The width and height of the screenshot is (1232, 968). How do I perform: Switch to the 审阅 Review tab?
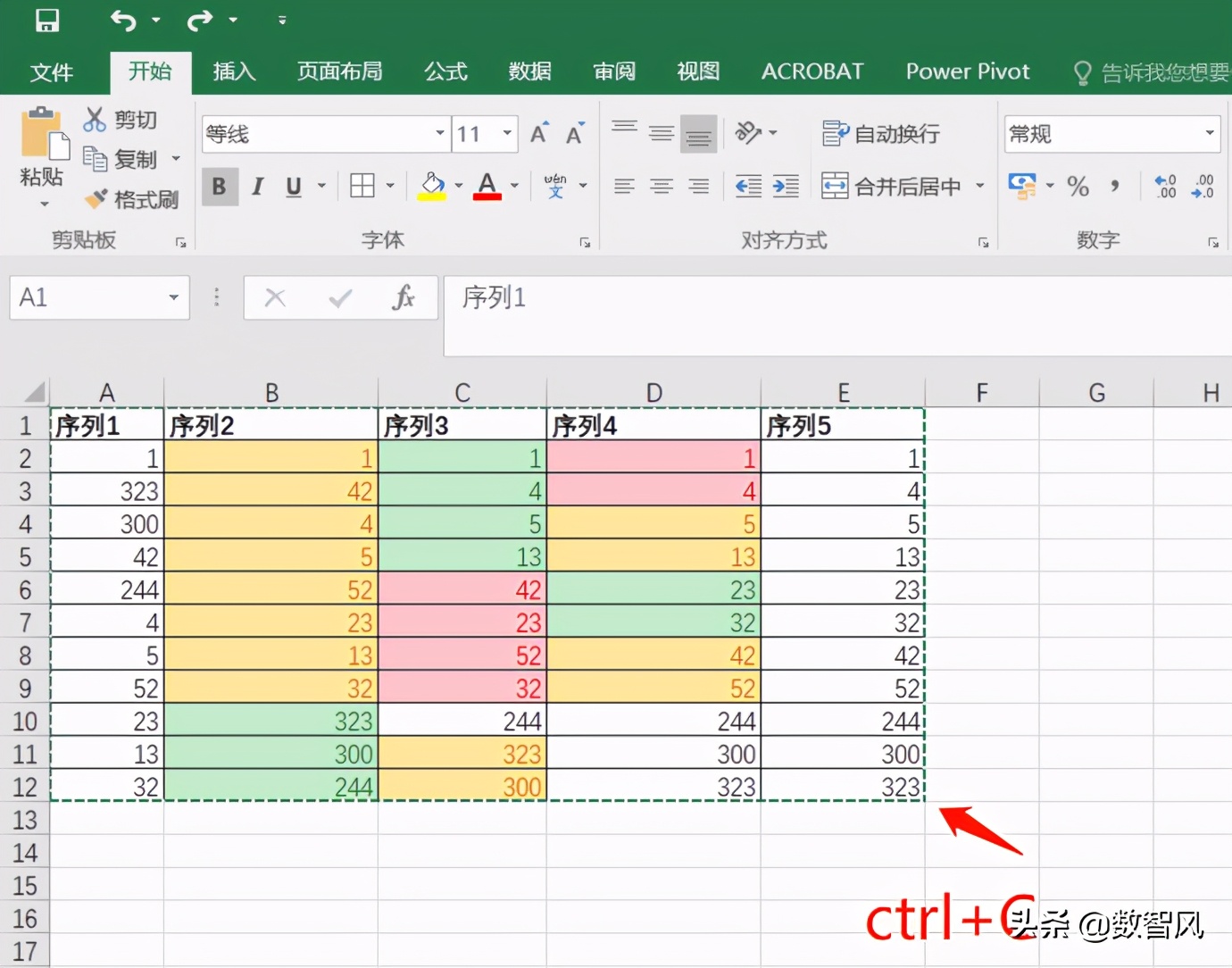614,71
